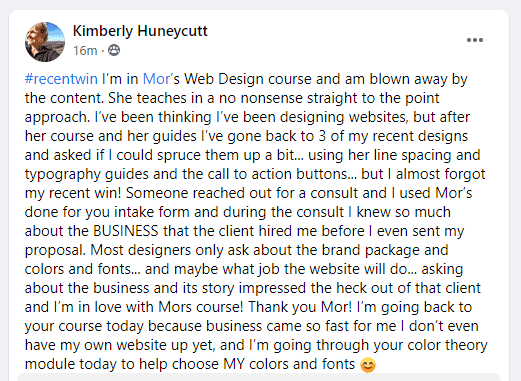Click the words 'my recent win!' in the post
This screenshot has width=521, height=381.
[73, 193]
